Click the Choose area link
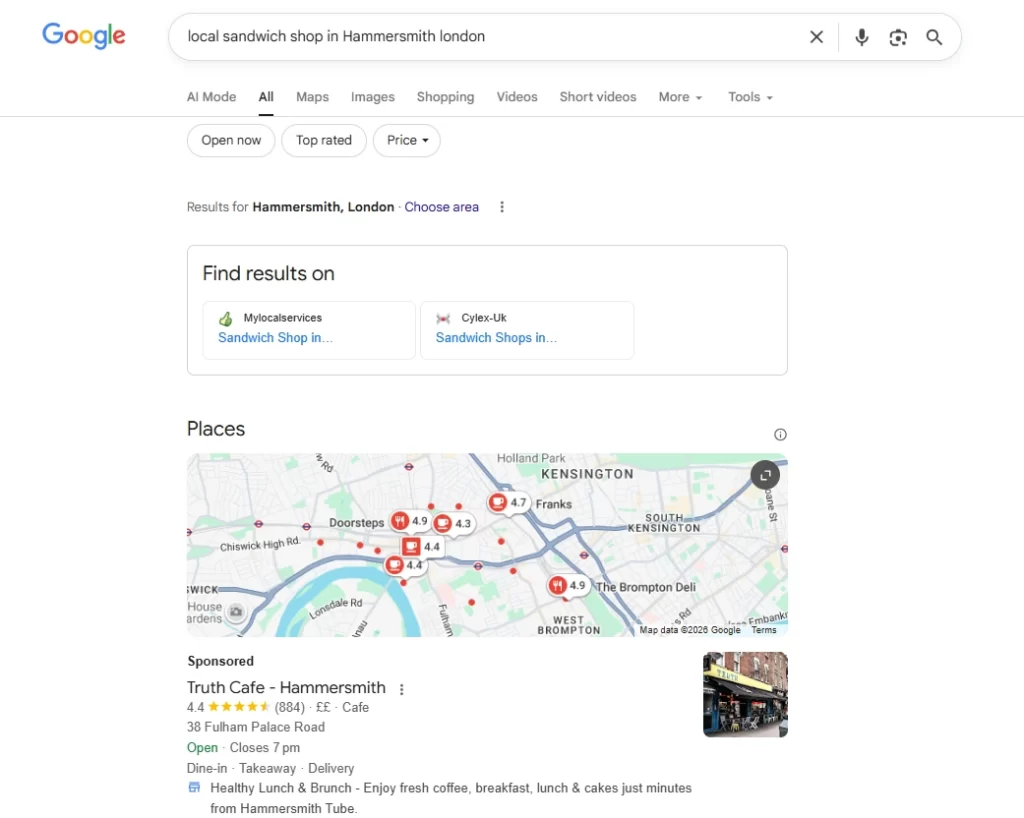Viewport: 1024px width, 818px height. pyautogui.click(x=441, y=207)
